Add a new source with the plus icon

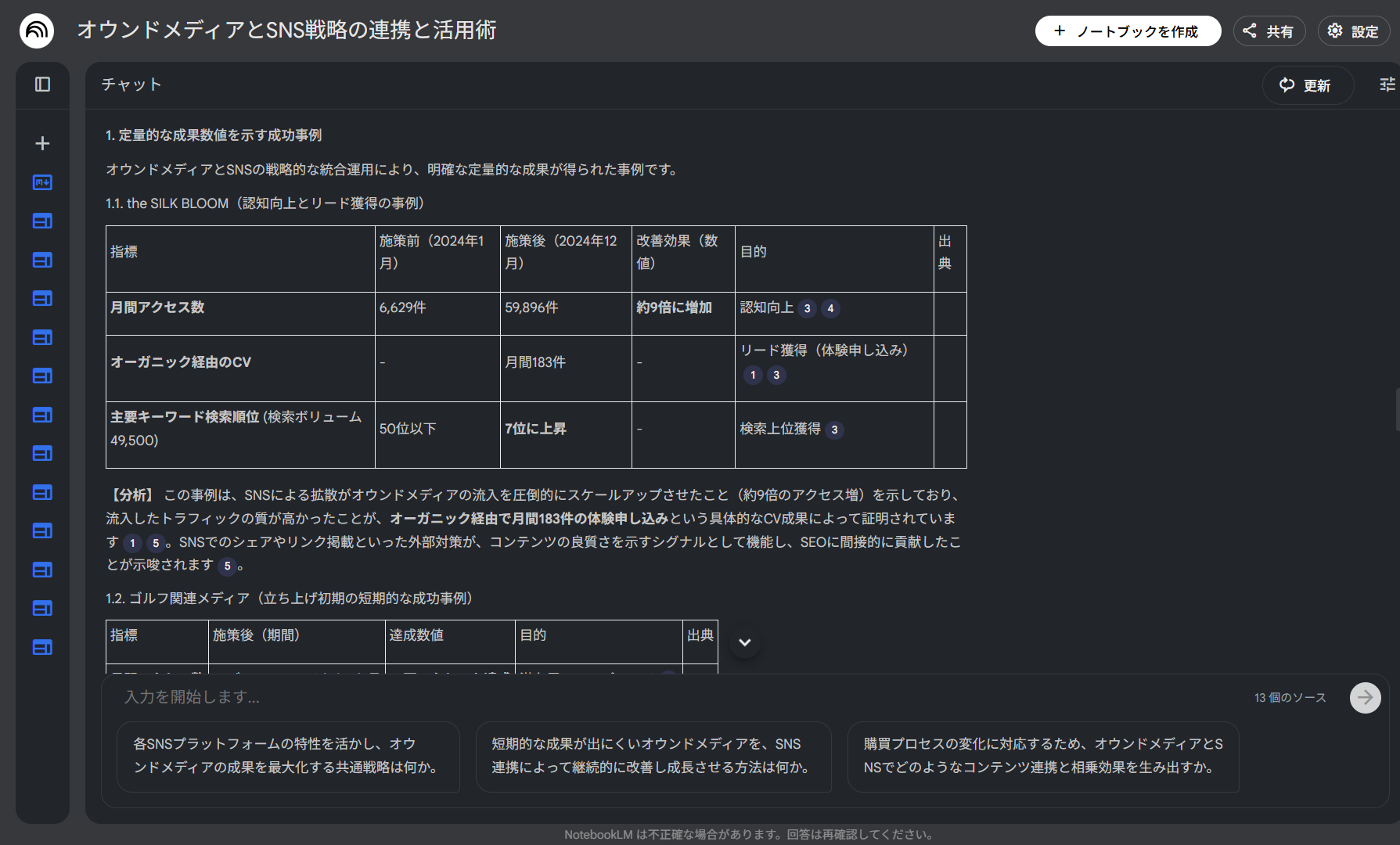click(x=43, y=143)
